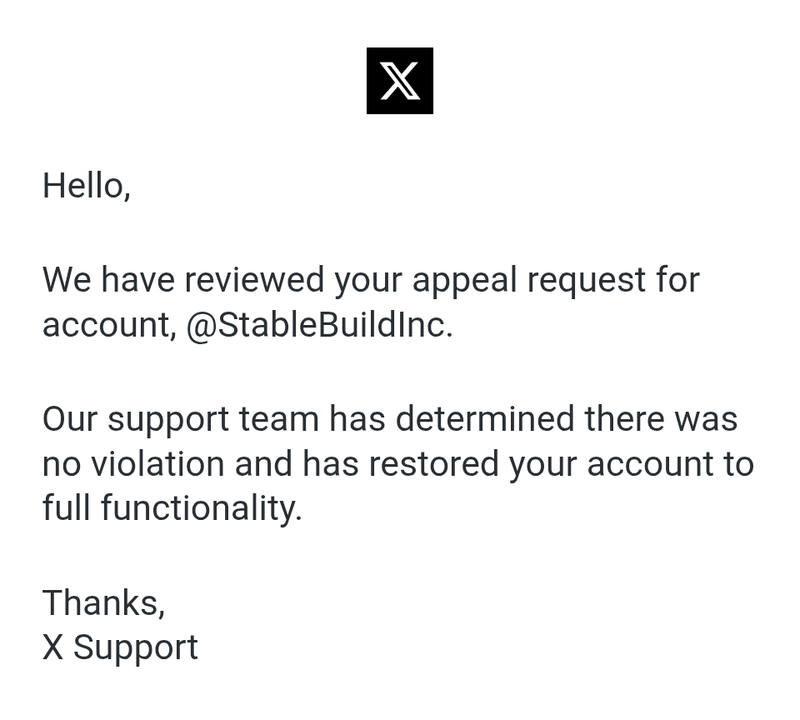Viewport: 800px width, 720px height.
Task: Click the word "account," before the handle
Action: click(109, 326)
